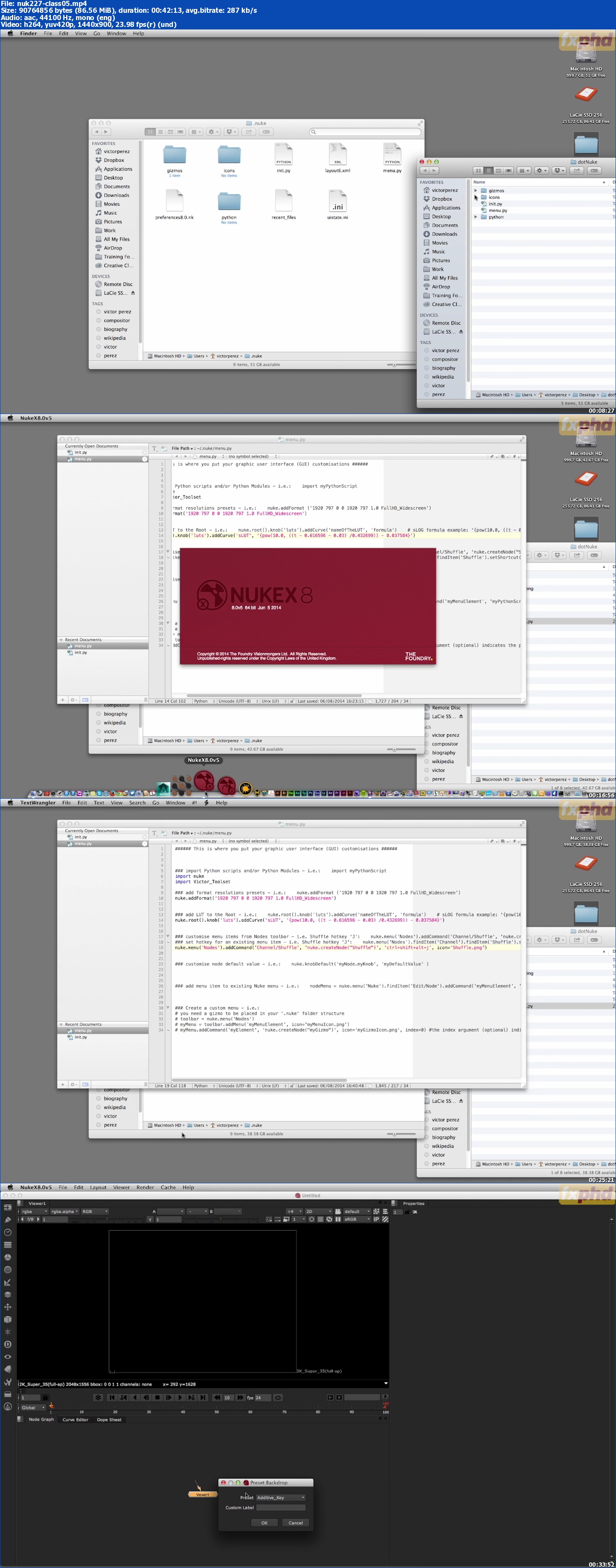Open Nuke's Channel nodes toolbar menu
This screenshot has width=616, height=1568.
(x=8, y=1244)
